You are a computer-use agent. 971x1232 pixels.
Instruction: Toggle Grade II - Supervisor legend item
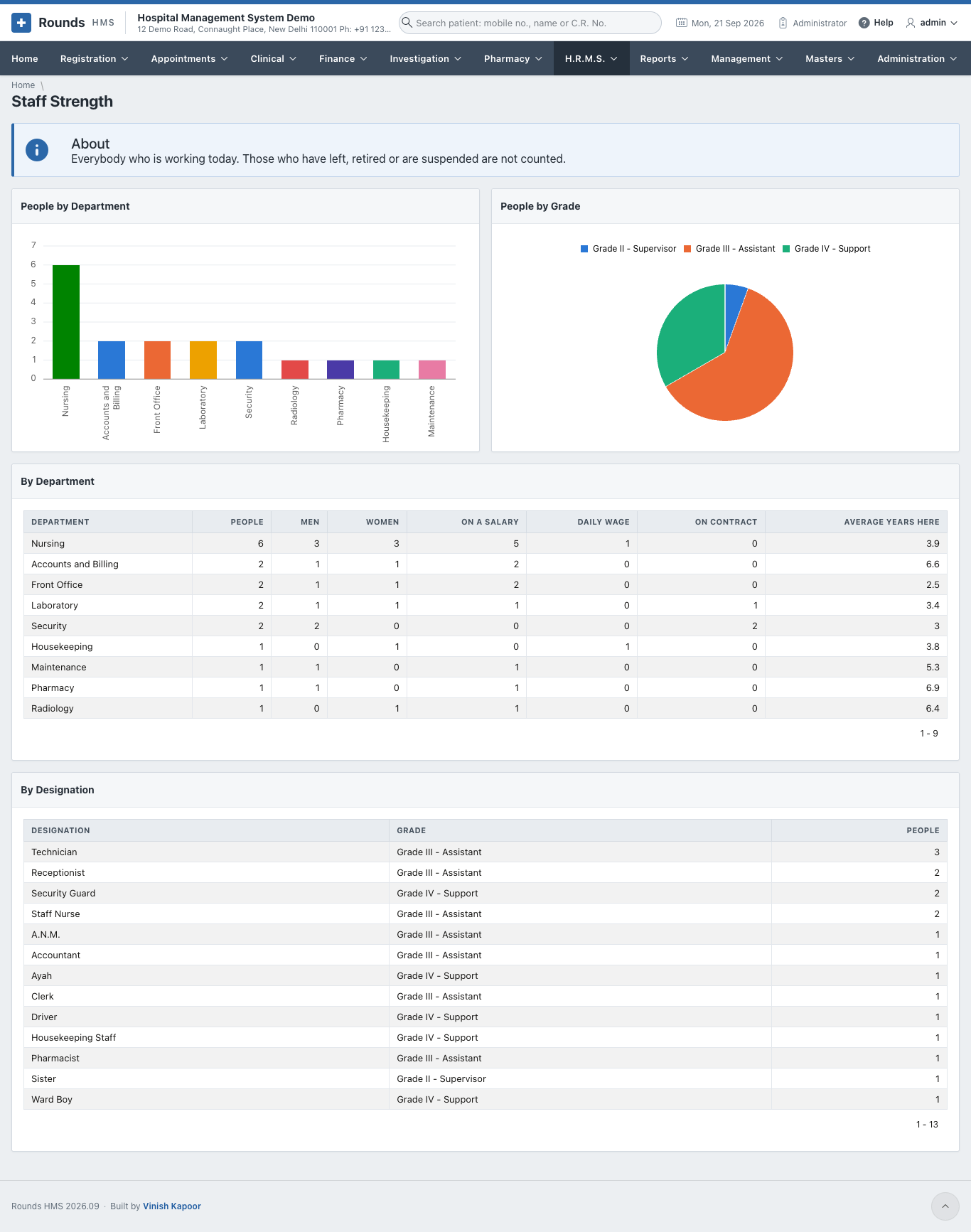point(628,249)
